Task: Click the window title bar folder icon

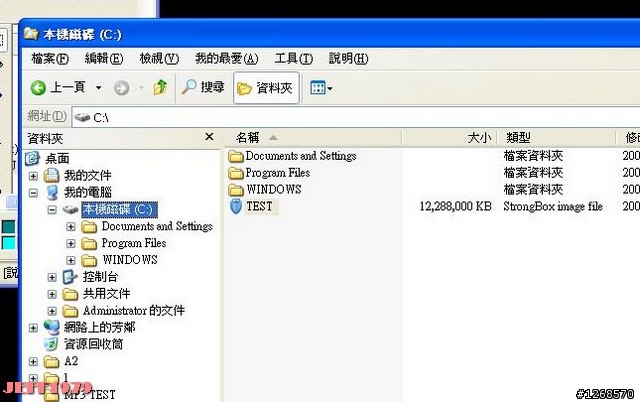Action: [x=31, y=33]
